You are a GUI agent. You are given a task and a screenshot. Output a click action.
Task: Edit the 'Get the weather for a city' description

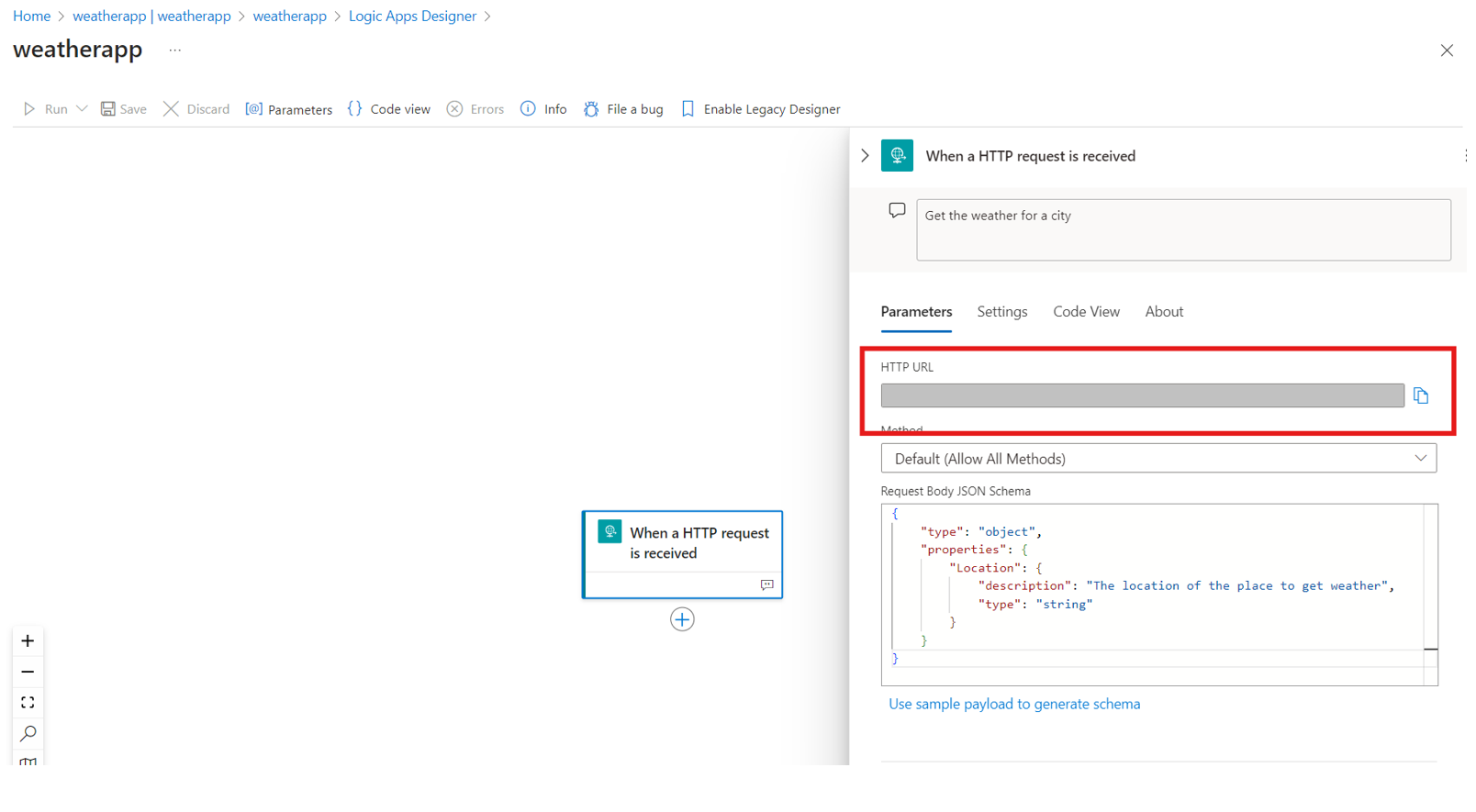click(x=1183, y=229)
